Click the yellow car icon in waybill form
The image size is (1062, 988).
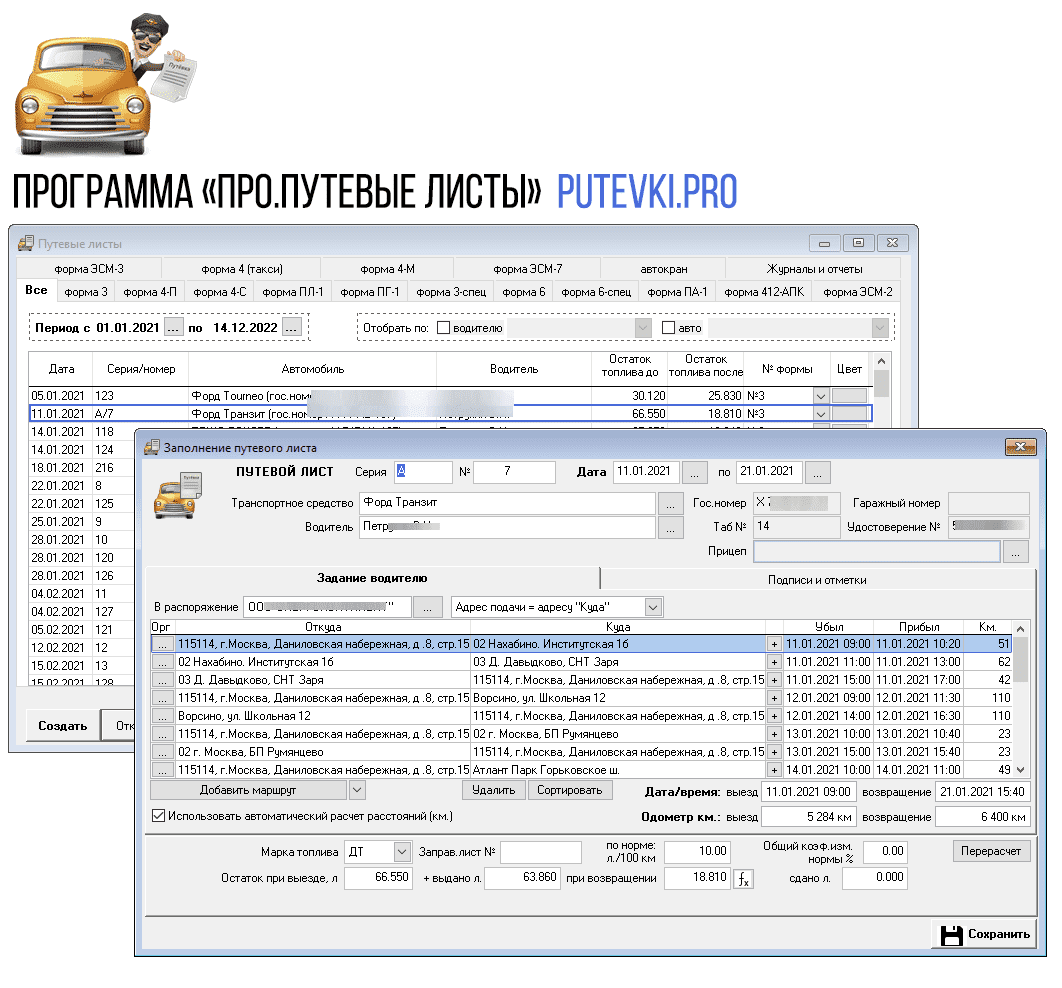pos(177,496)
